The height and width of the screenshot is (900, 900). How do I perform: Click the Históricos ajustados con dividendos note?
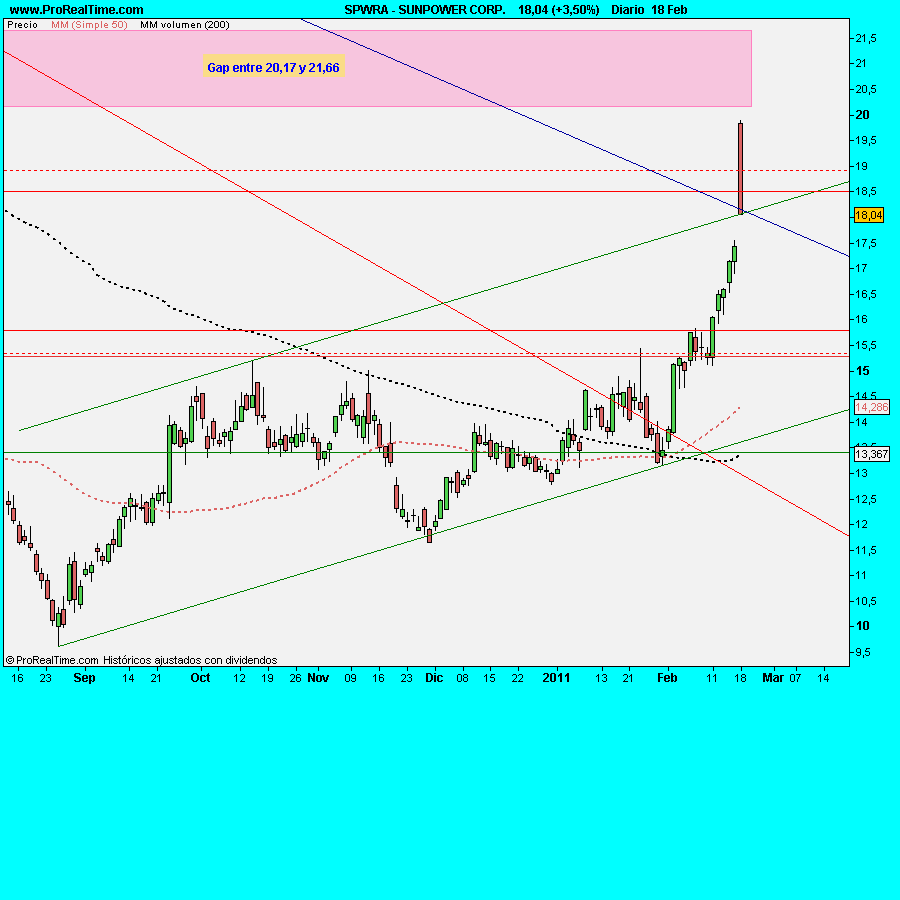click(190, 660)
